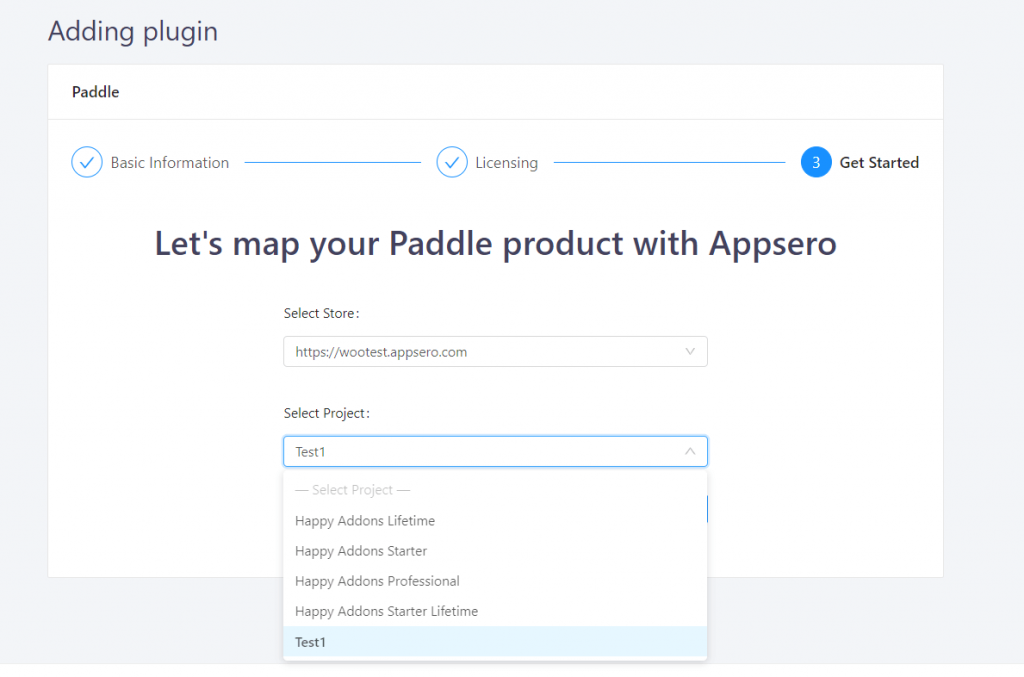Click the 'Adding plugin' page title

click(133, 31)
